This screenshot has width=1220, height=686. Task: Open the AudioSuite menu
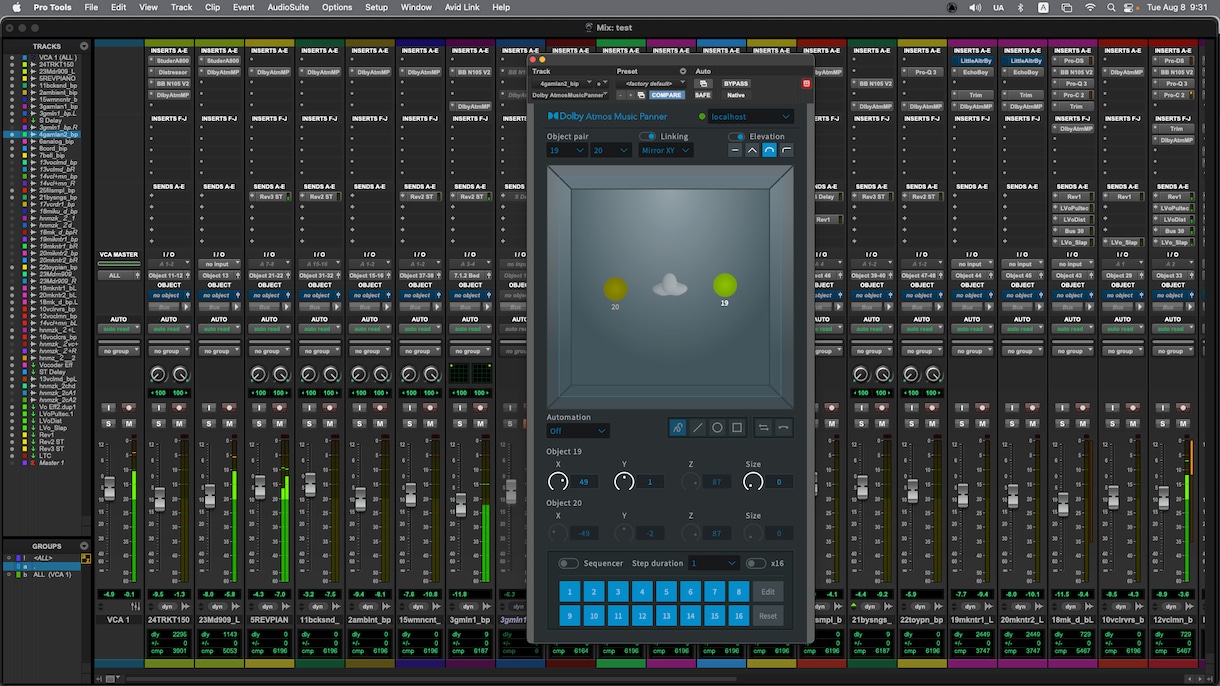tap(288, 7)
